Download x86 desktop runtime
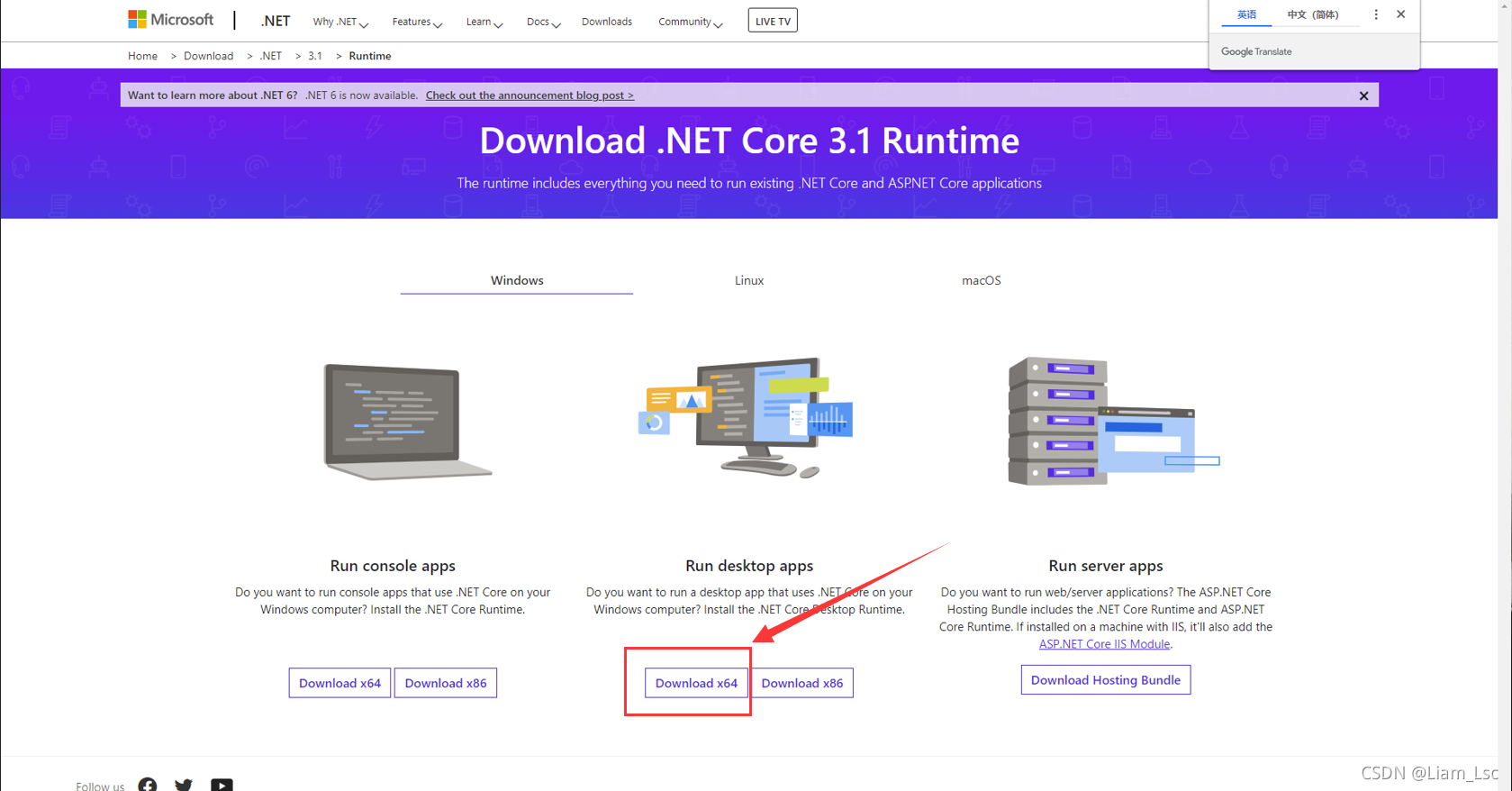Image resolution: width=1512 pixels, height=791 pixels. (x=802, y=683)
